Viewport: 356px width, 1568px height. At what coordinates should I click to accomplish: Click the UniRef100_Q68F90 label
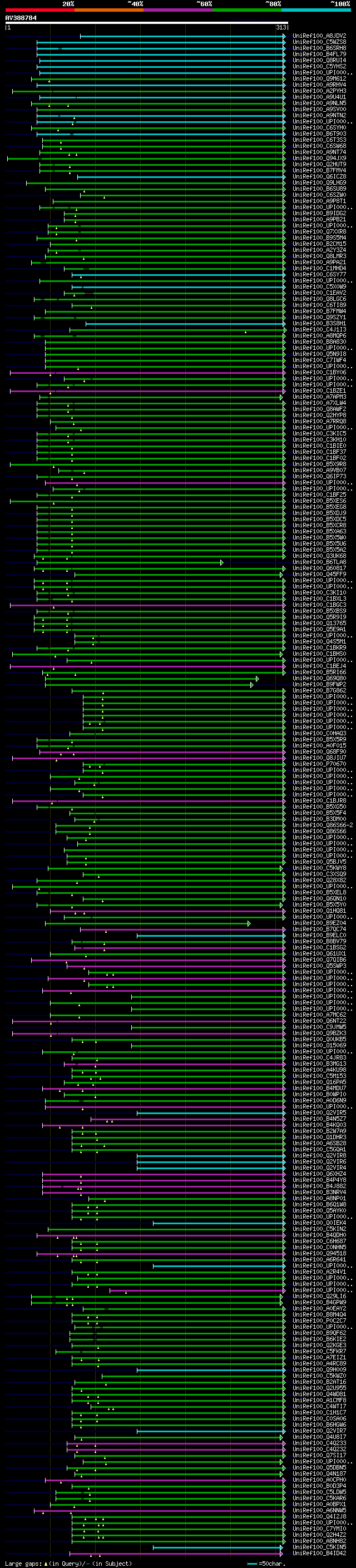click(319, 752)
